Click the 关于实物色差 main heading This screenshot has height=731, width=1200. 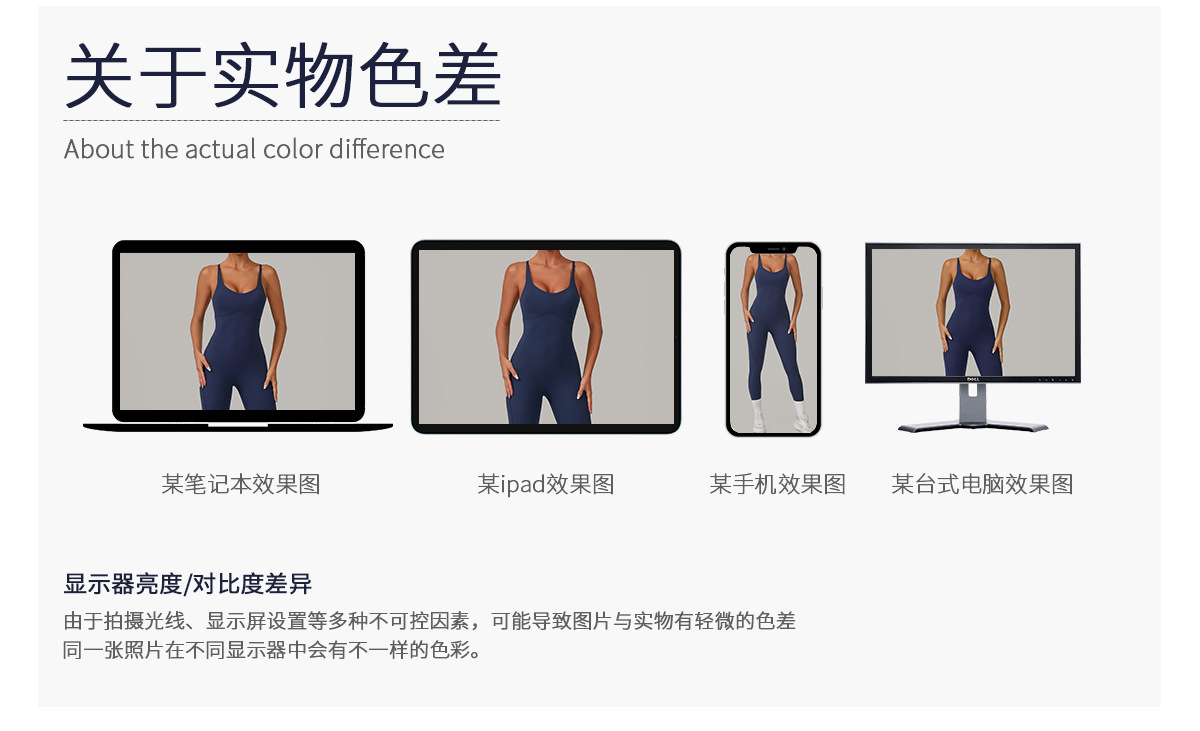282,75
